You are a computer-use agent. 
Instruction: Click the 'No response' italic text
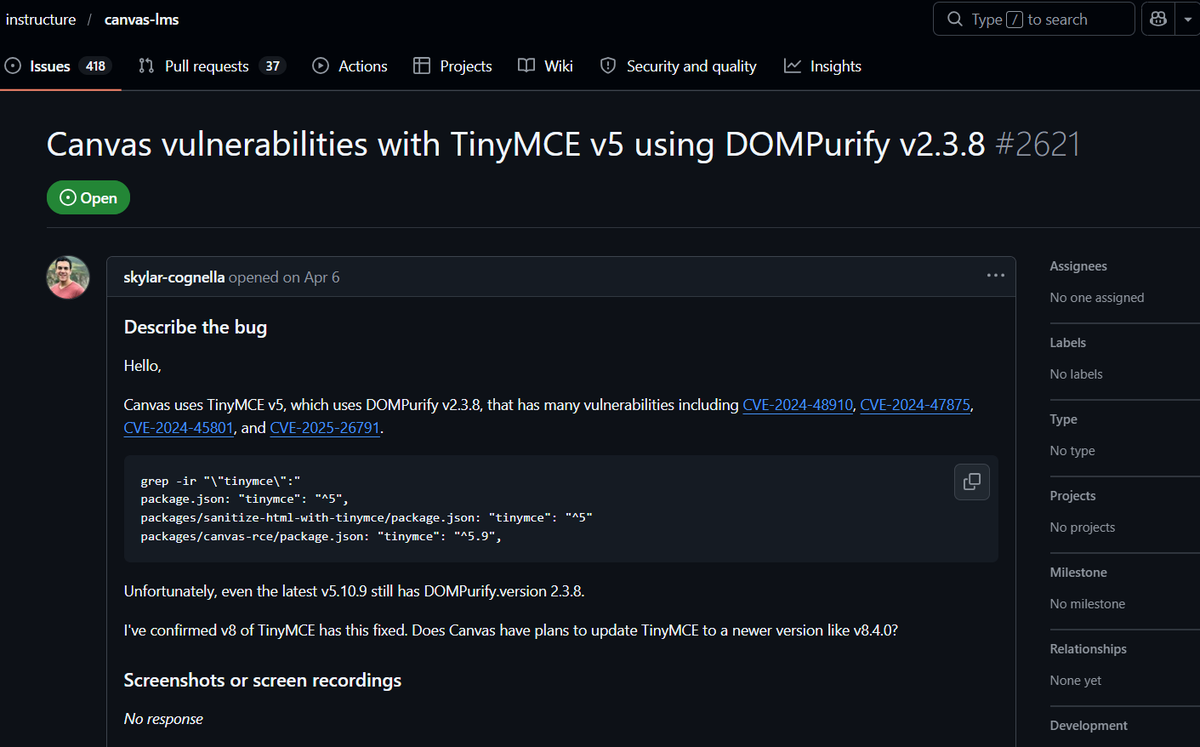point(163,719)
